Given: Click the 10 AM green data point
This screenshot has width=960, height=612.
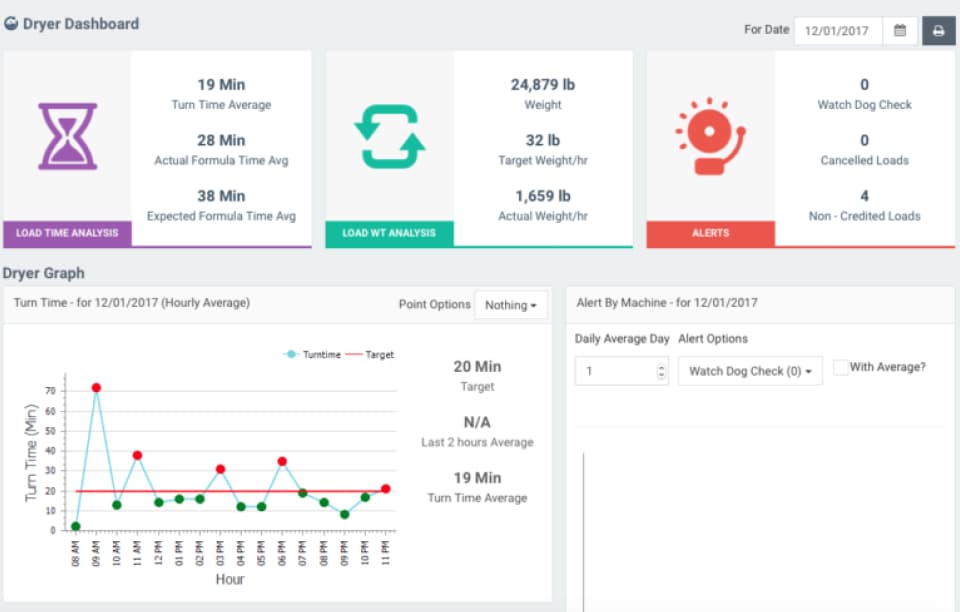Looking at the screenshot, I should 117,505.
